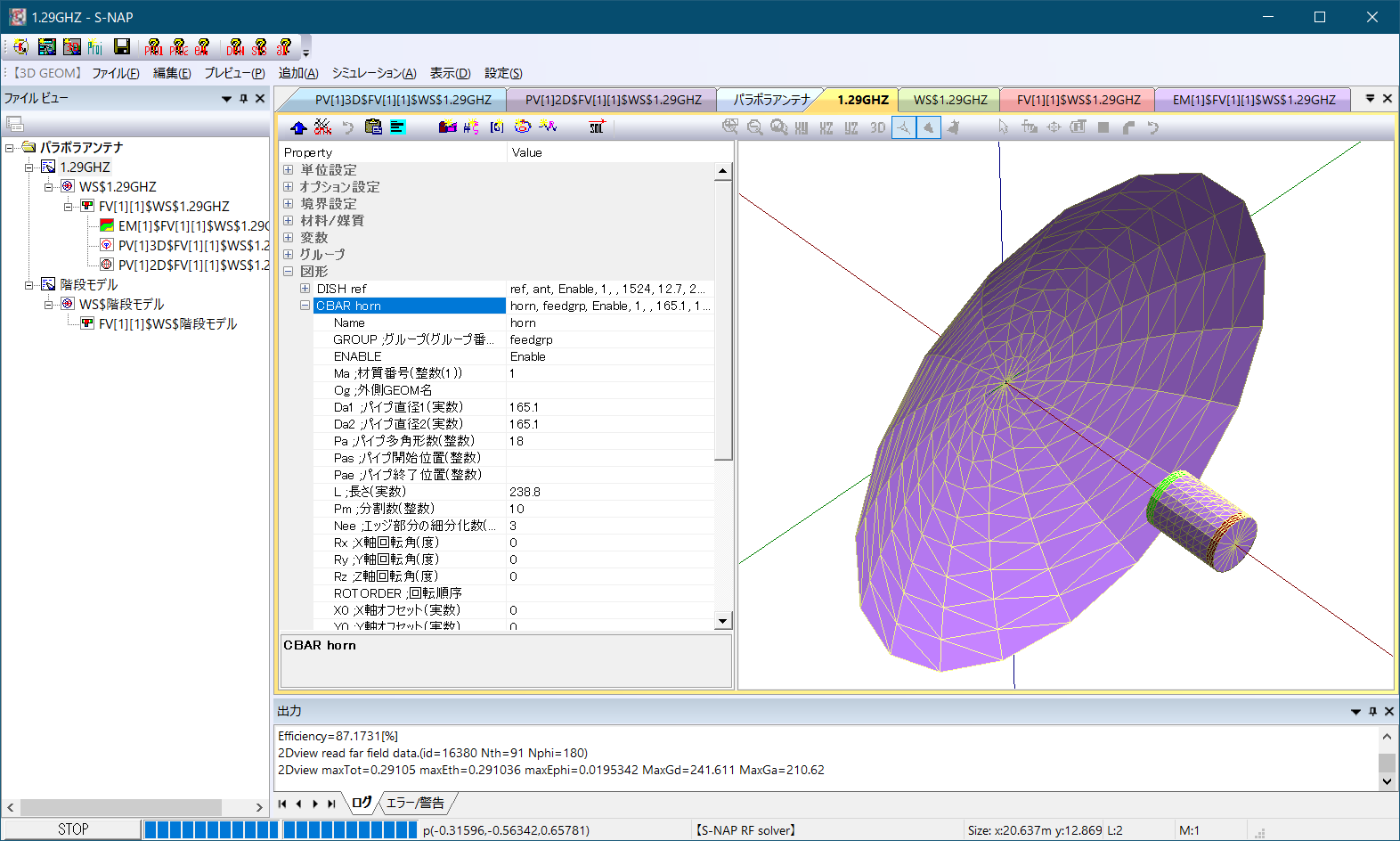Switch to XY plane view
This screenshot has width=1400, height=841.
pos(802,127)
